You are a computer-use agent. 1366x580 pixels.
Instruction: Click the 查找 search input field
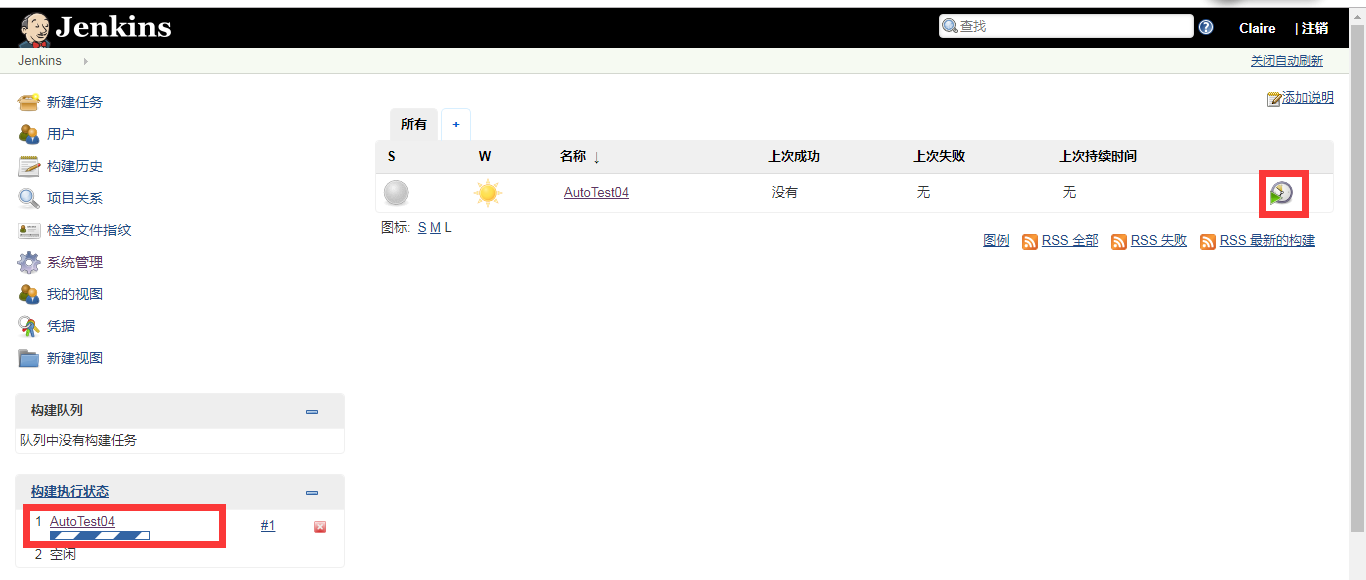[1066, 26]
